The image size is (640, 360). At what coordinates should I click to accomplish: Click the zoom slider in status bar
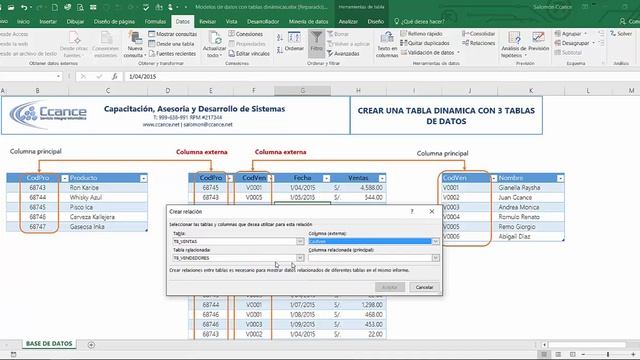608,355
